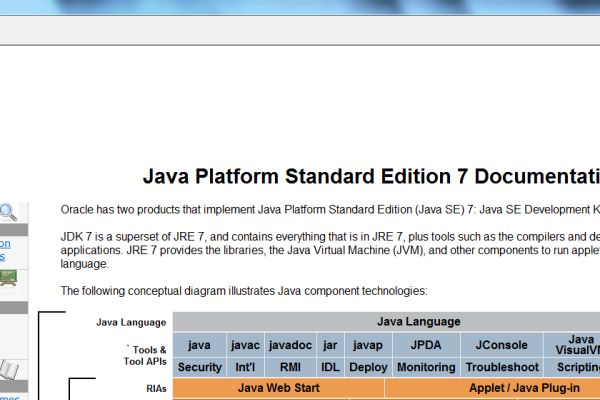Open the Monitoring cell in diagram

click(426, 367)
